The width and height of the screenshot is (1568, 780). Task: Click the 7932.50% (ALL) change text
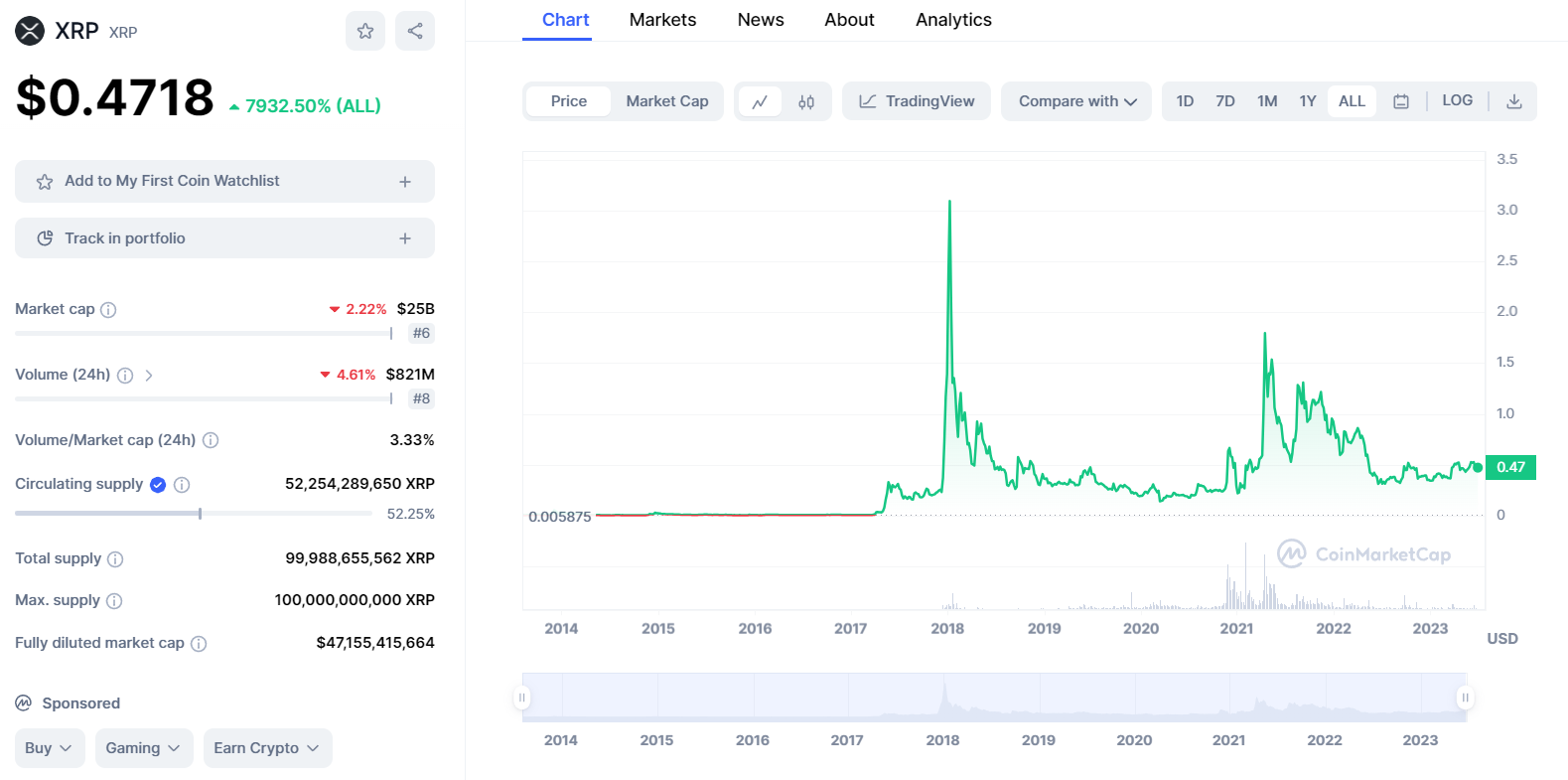coord(313,106)
